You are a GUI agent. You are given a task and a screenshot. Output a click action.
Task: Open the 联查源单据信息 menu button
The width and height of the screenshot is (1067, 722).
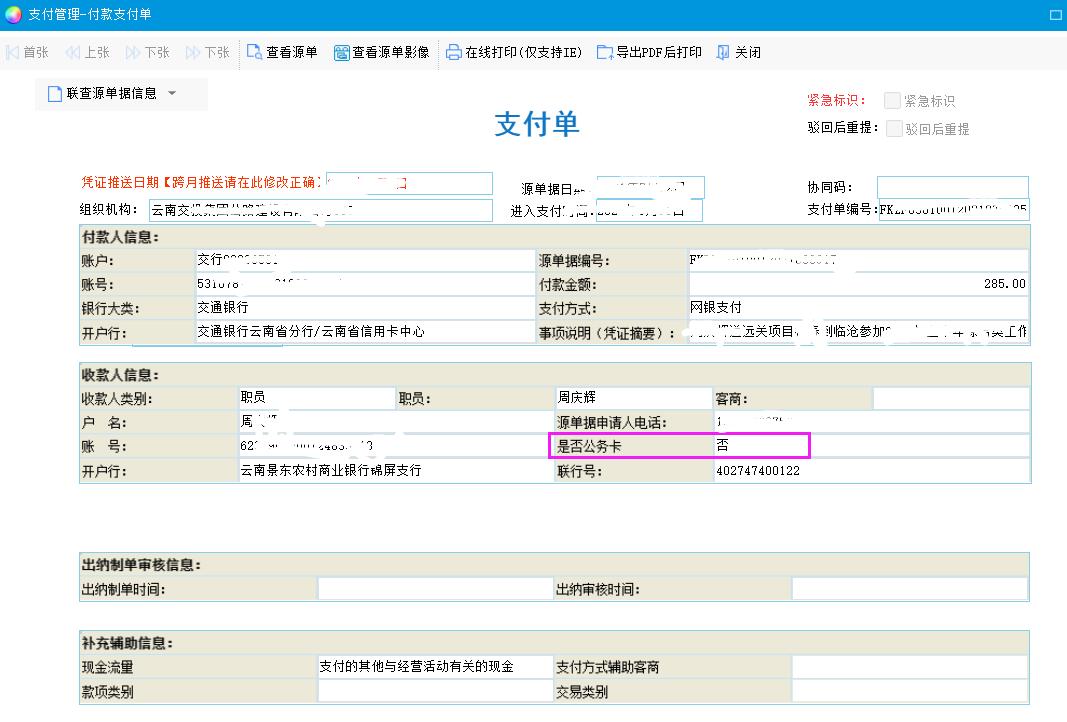tap(110, 93)
